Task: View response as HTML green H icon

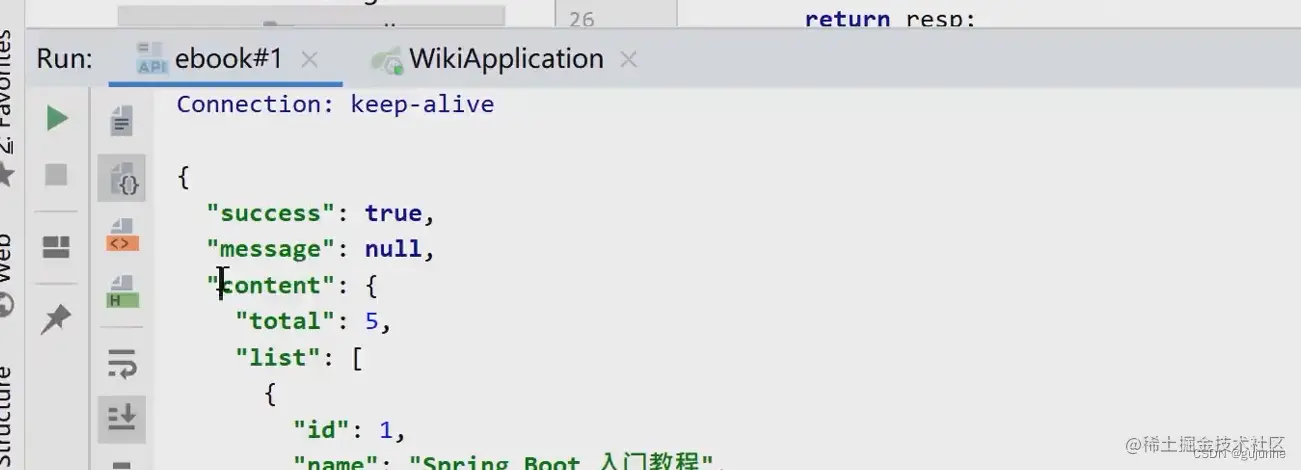Action: pos(122,293)
